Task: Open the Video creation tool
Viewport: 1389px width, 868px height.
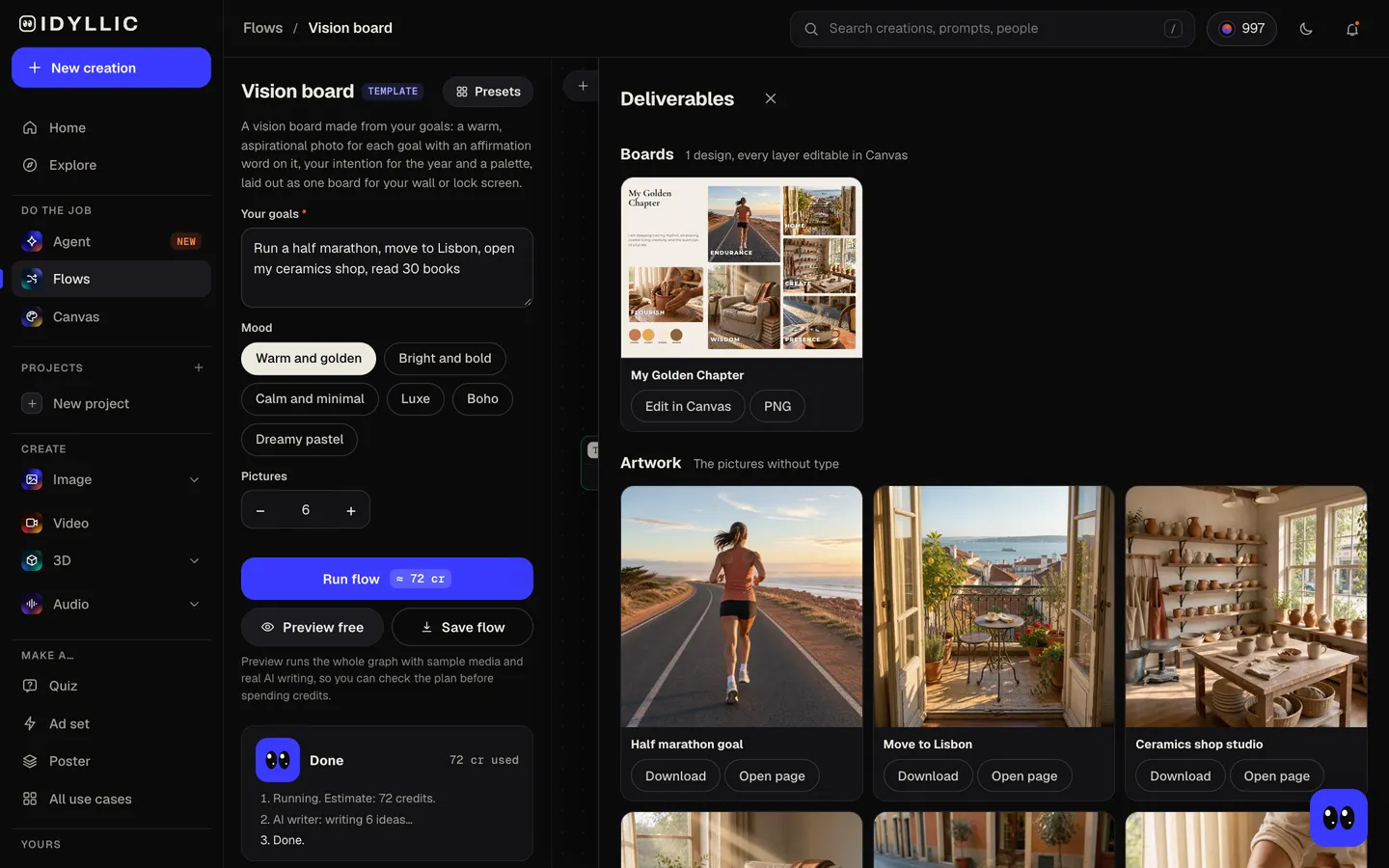Action: pyautogui.click(x=111, y=523)
